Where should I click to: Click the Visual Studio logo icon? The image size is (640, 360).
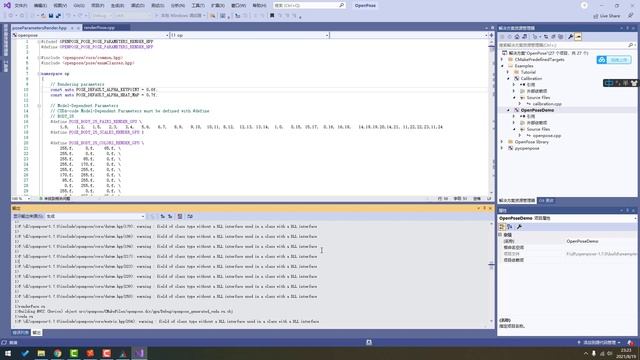(7, 5)
